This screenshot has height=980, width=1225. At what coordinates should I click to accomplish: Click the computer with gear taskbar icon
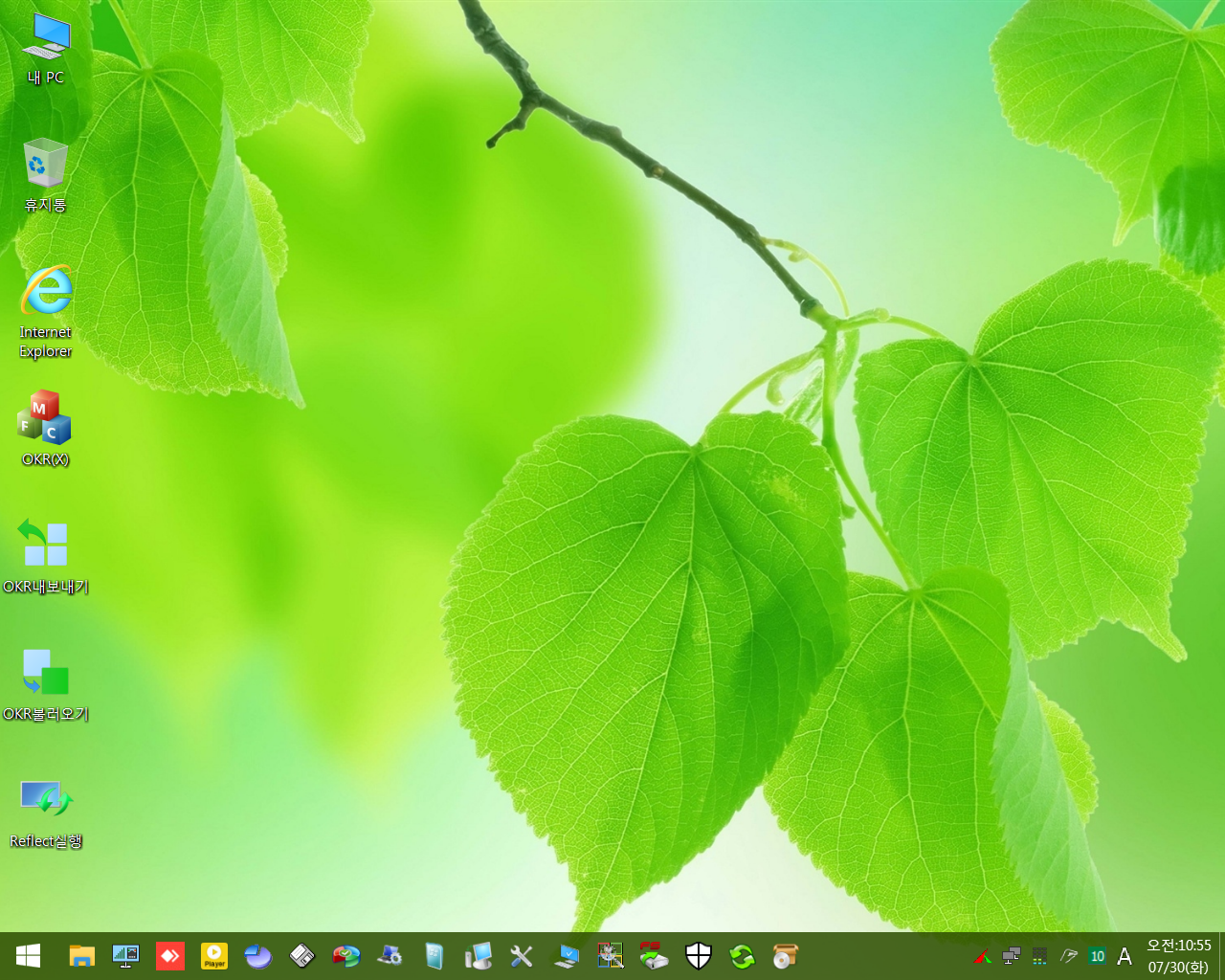390,956
